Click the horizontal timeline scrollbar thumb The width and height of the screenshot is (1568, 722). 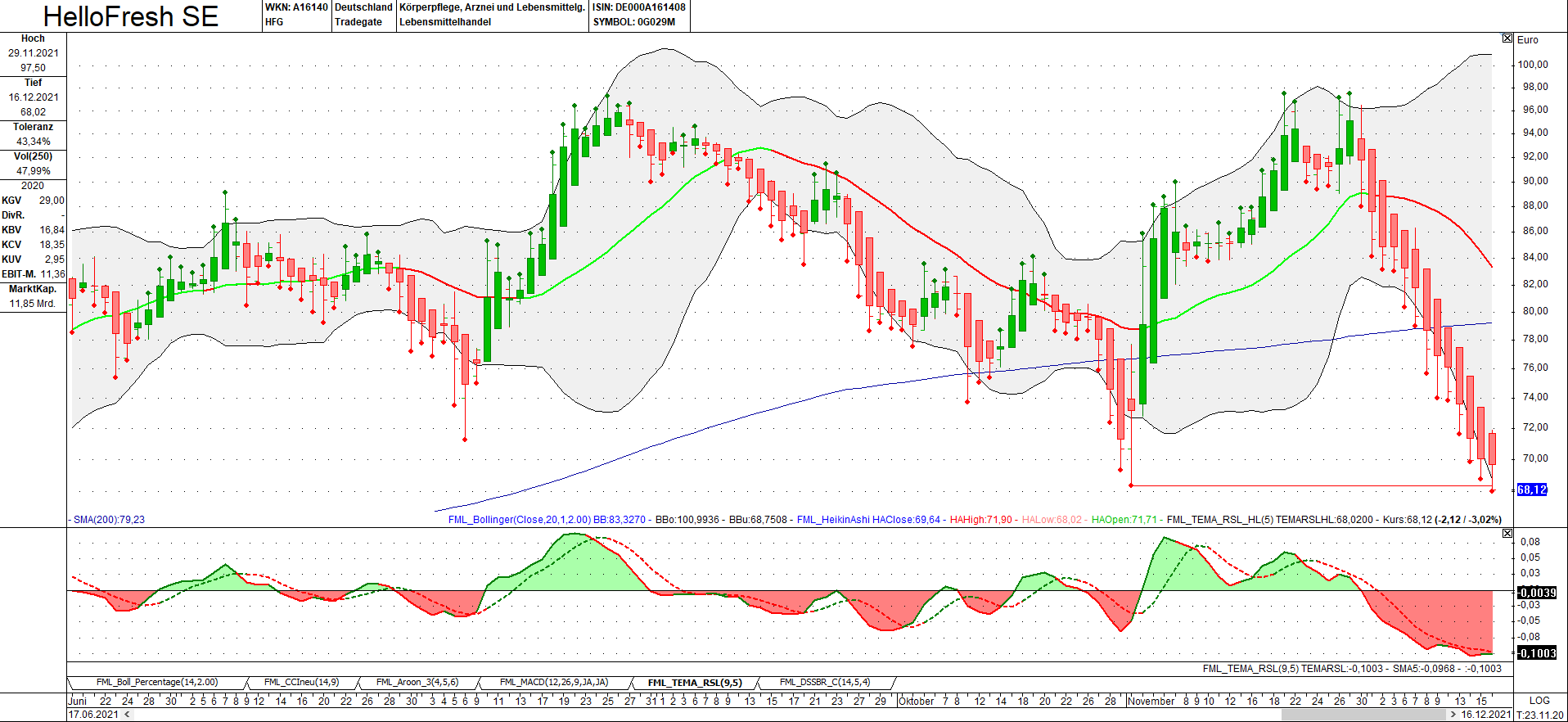point(1363,715)
